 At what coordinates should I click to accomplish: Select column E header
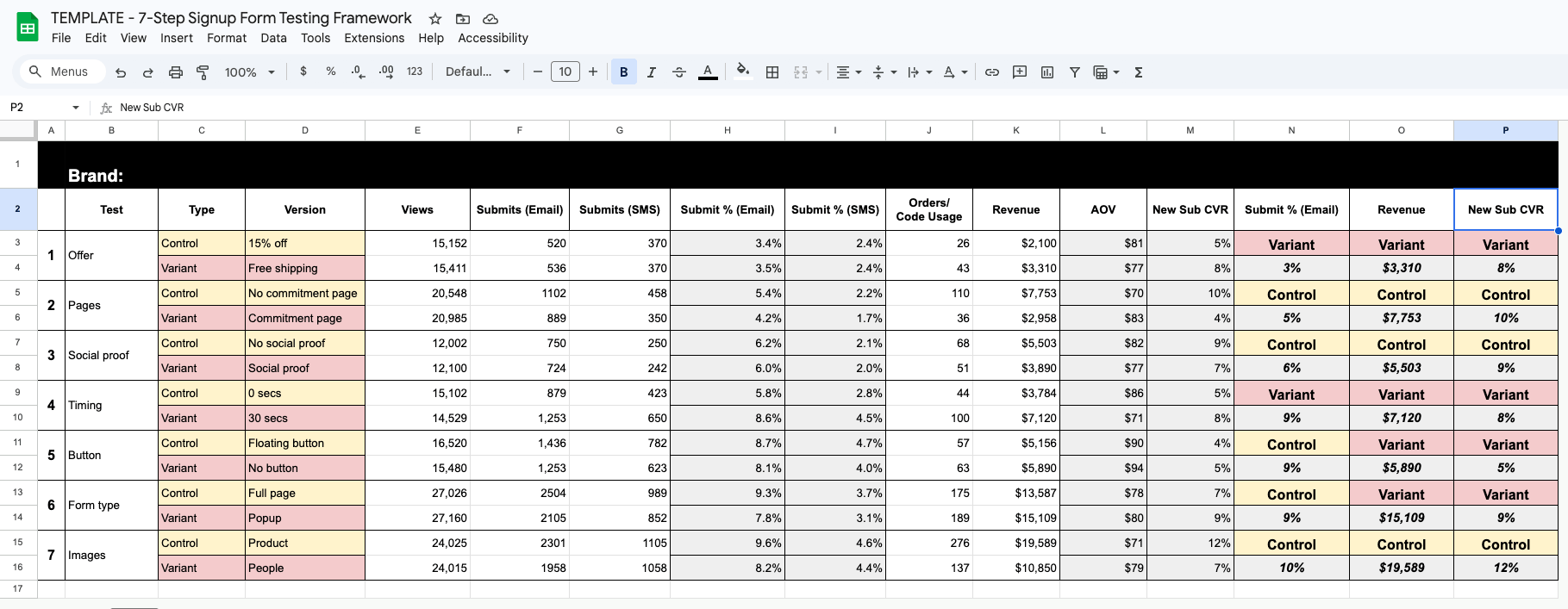click(417, 130)
